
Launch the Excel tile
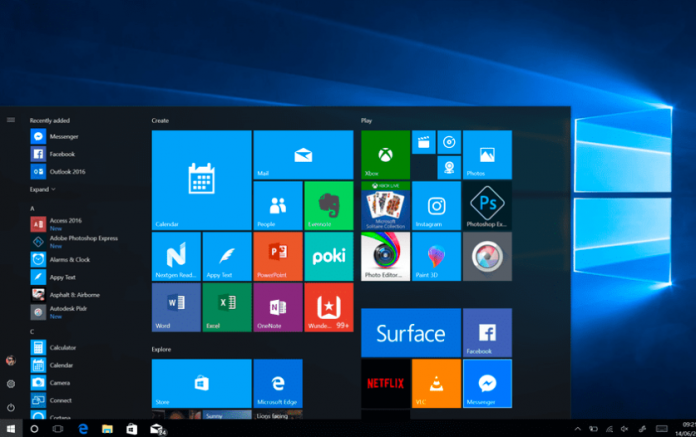[x=227, y=307]
